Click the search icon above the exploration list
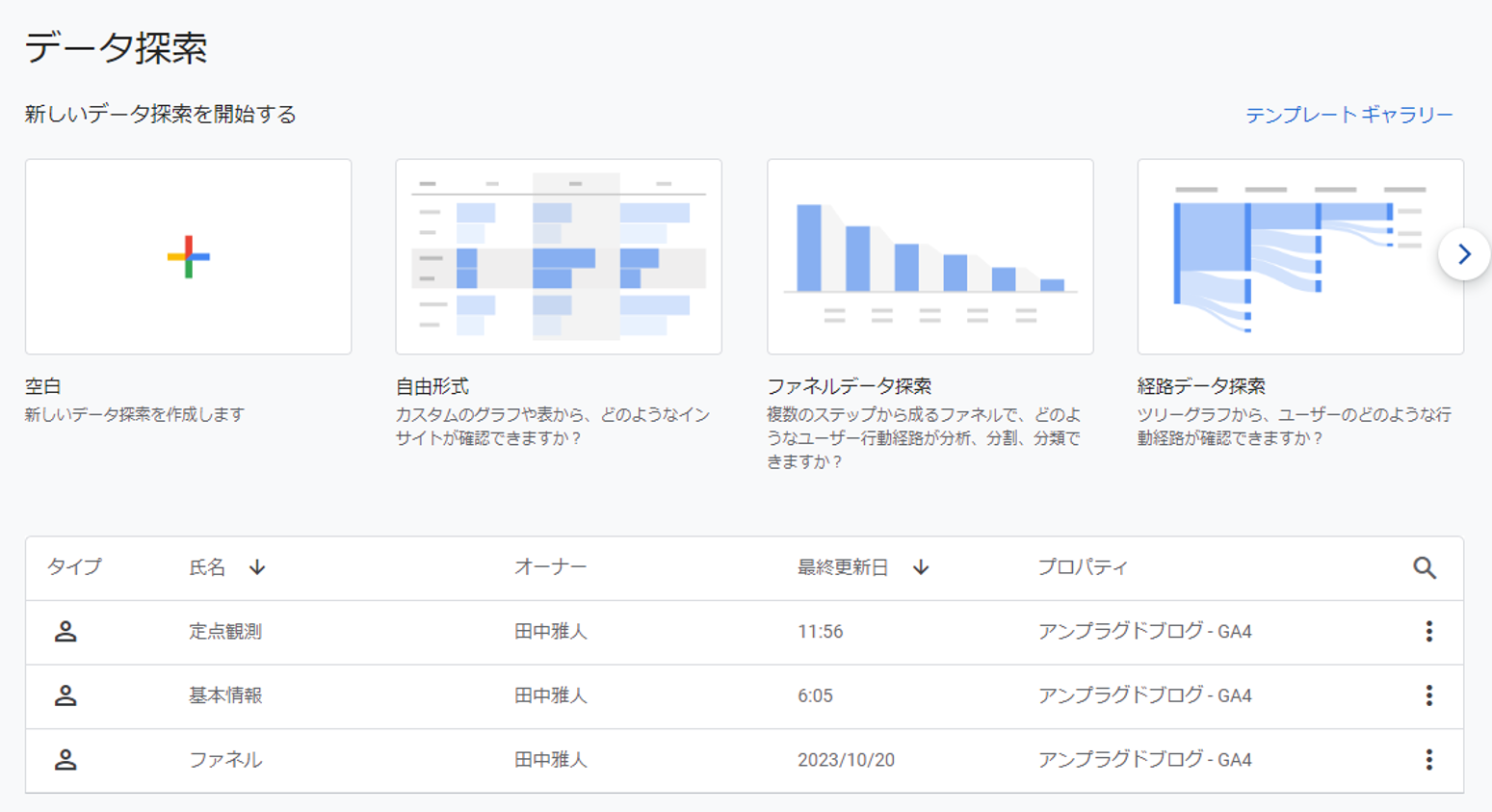1492x812 pixels. pos(1424,567)
